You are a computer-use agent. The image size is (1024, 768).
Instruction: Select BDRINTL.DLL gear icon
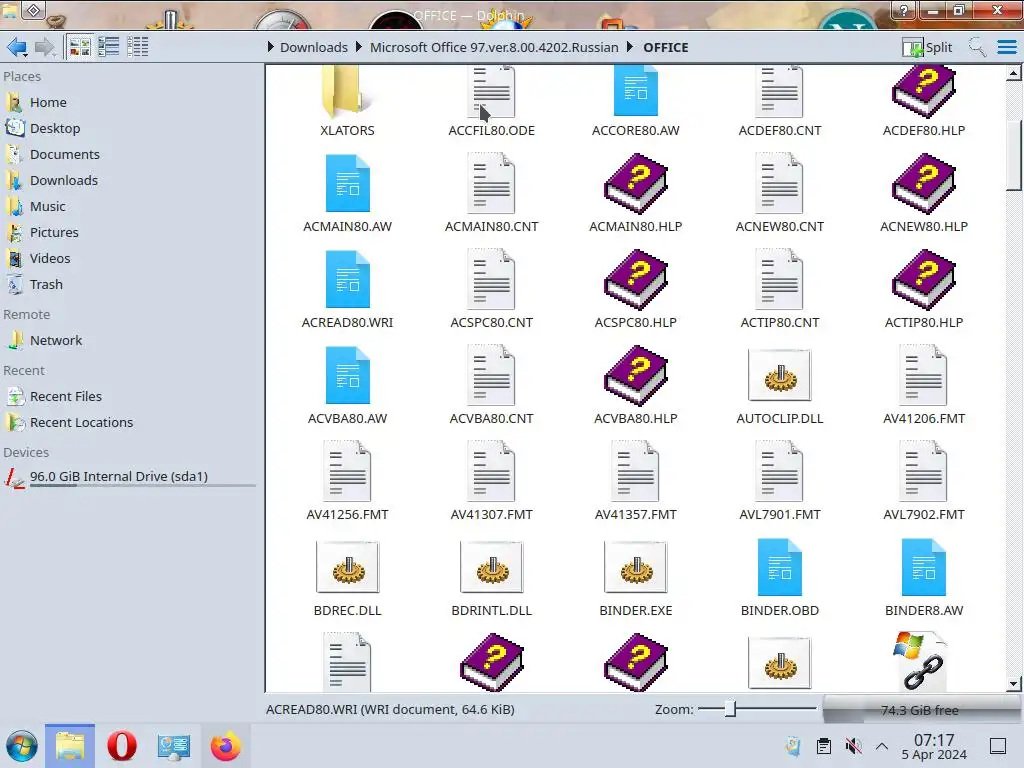coord(492,568)
